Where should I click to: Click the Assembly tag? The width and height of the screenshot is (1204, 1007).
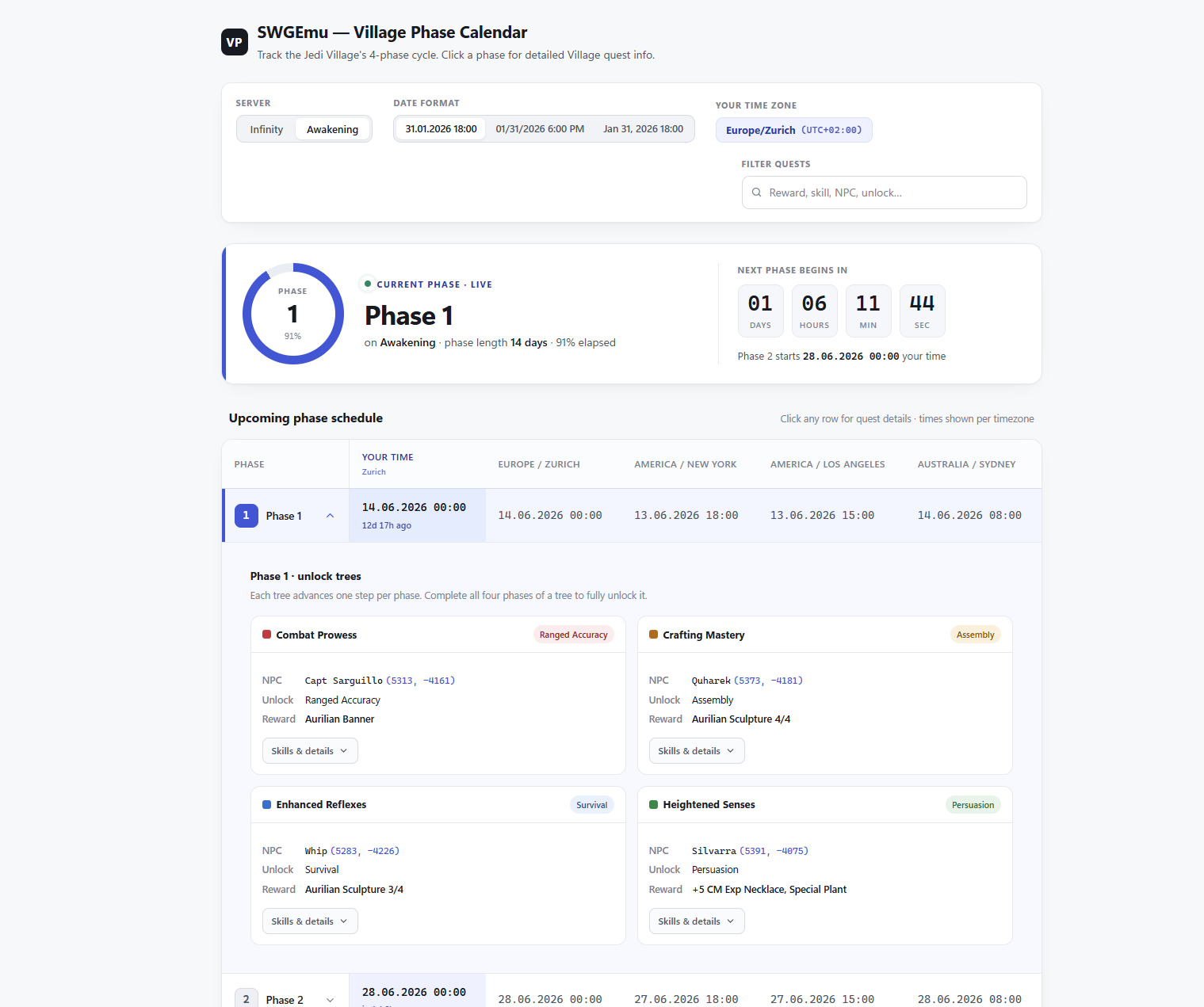click(975, 635)
